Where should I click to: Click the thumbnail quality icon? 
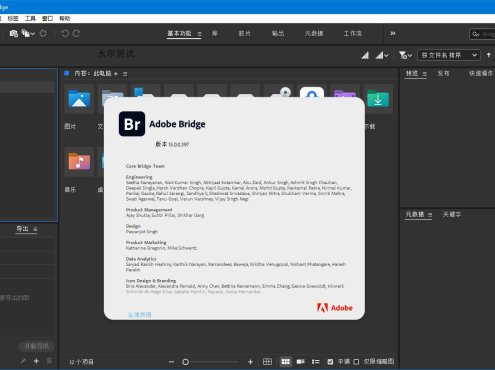click(365, 55)
